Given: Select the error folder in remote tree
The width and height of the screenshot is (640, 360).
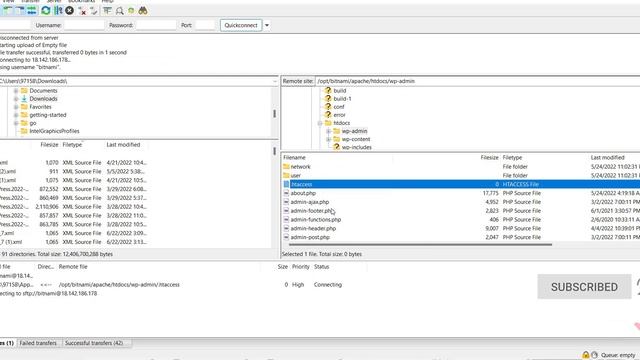Looking at the screenshot, I should [x=339, y=115].
